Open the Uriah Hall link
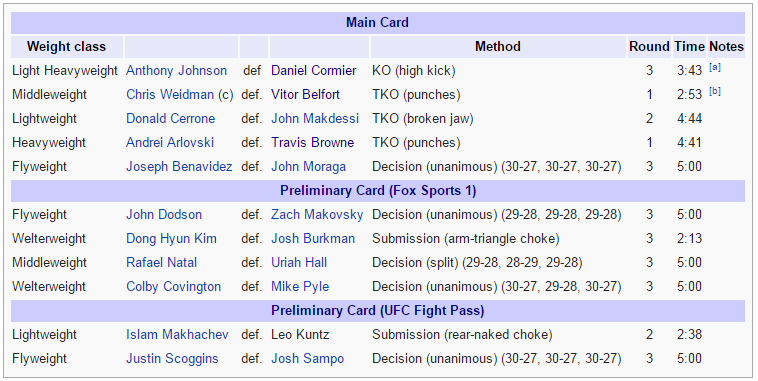The width and height of the screenshot is (758, 381). [299, 263]
